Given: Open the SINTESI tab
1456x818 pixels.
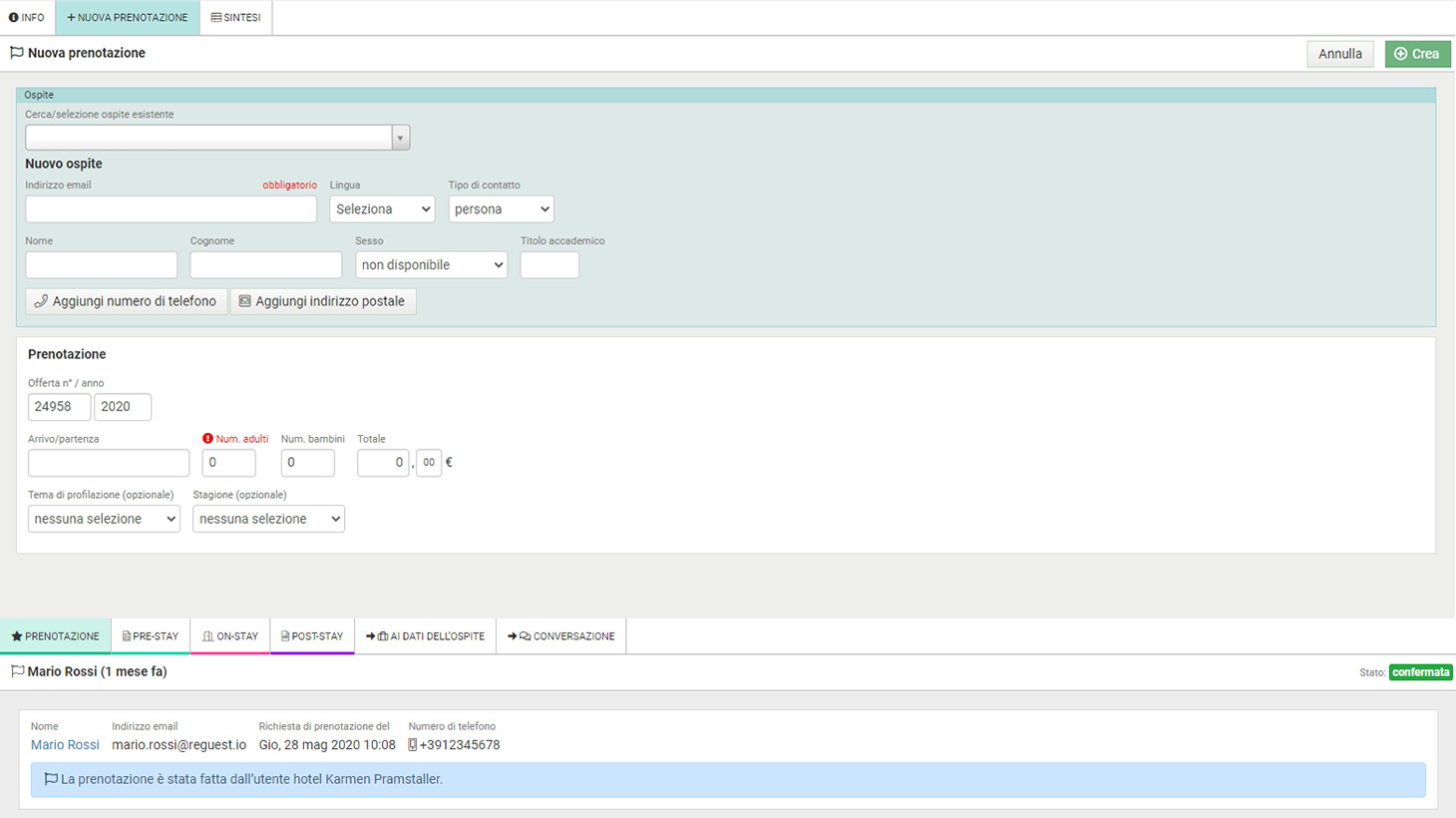Looking at the screenshot, I should pos(236,18).
